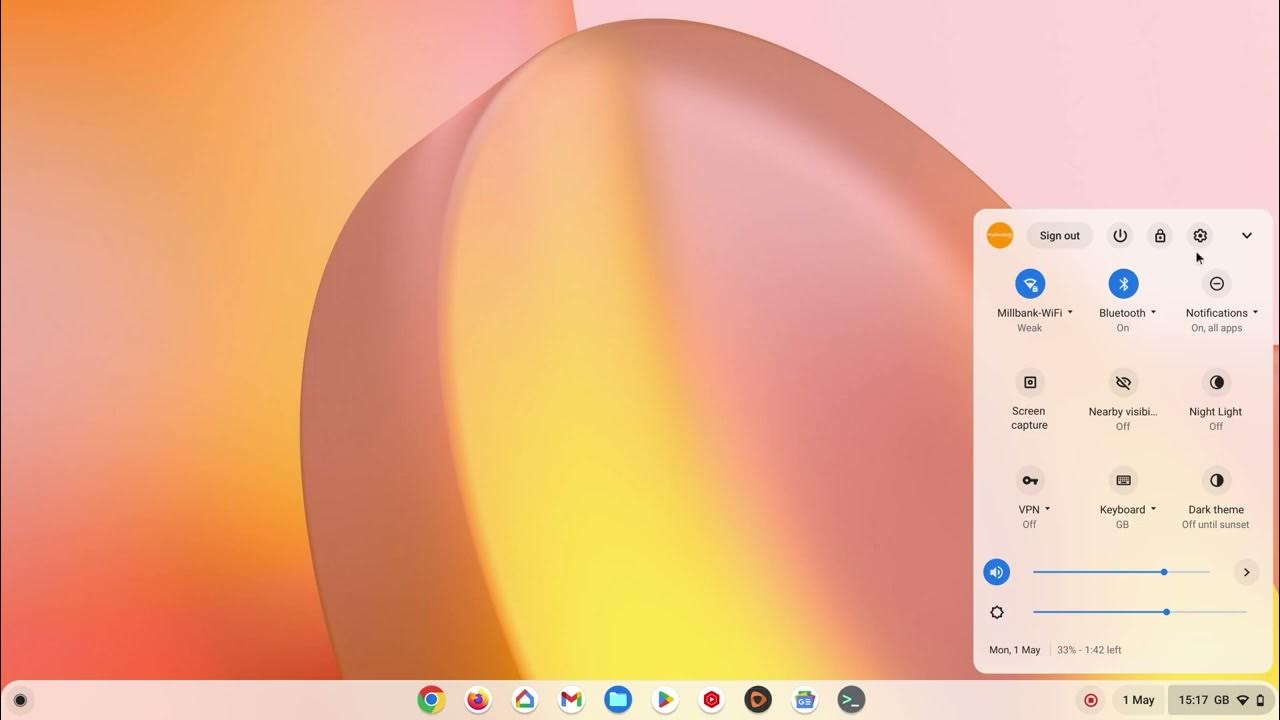Viewport: 1280px width, 720px height.
Task: Toggle Nearby visibility
Action: click(1123, 383)
